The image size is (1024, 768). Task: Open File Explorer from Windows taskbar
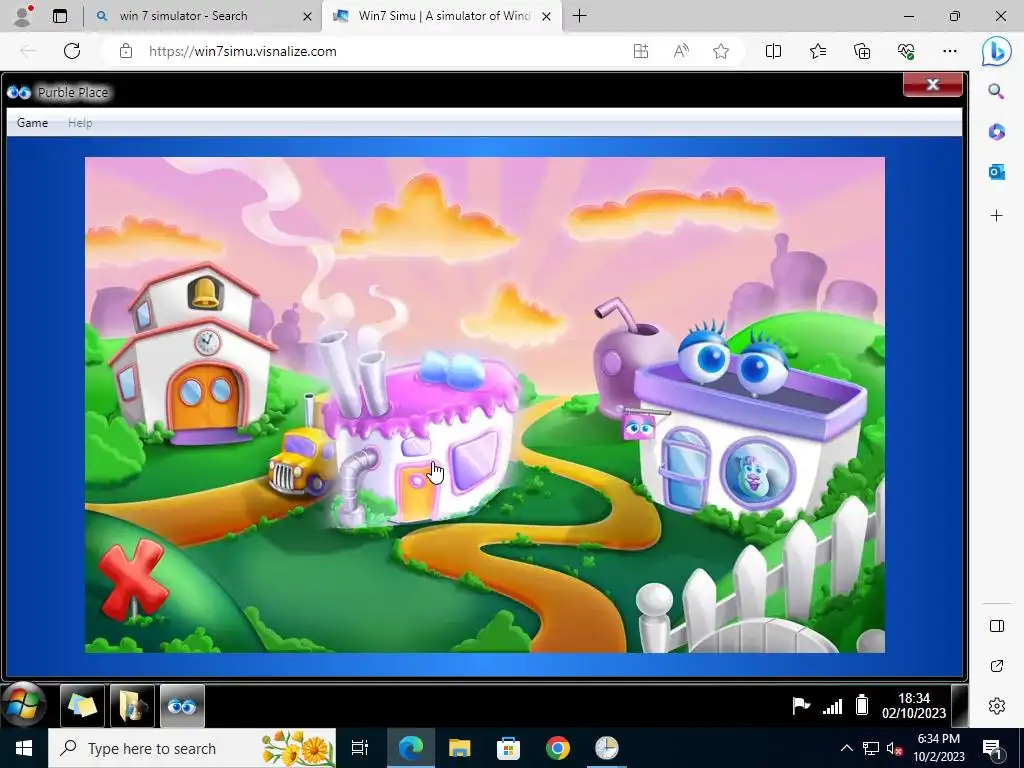pyautogui.click(x=460, y=748)
